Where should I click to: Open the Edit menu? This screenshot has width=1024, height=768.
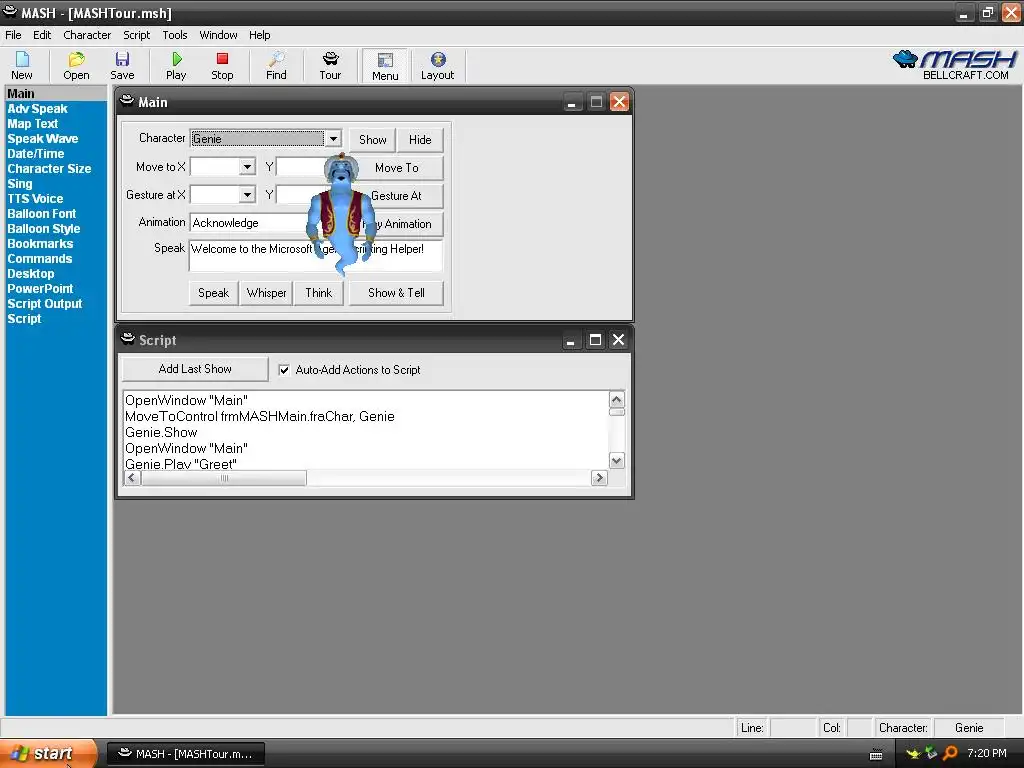42,35
